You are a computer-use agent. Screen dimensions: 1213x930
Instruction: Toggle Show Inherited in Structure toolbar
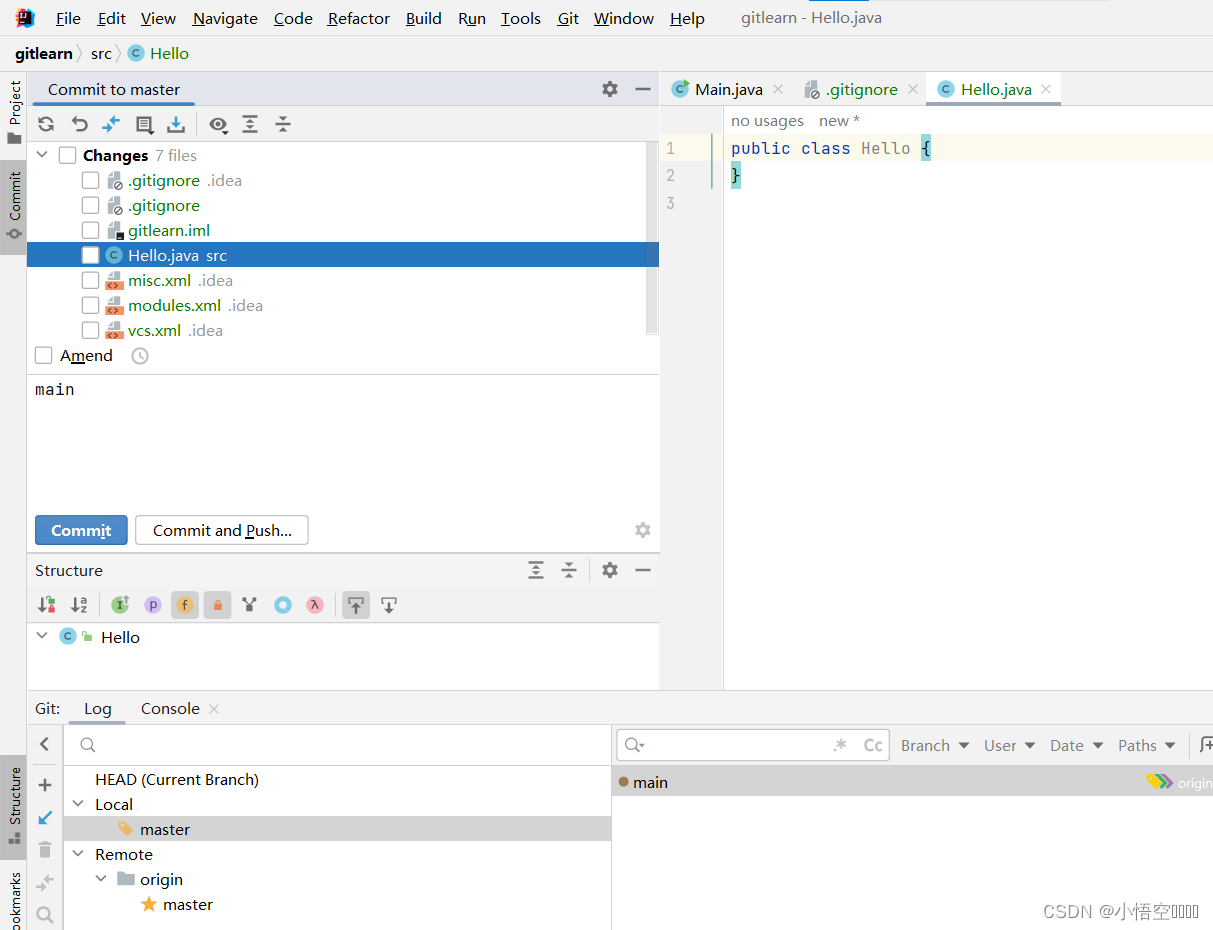coord(120,605)
